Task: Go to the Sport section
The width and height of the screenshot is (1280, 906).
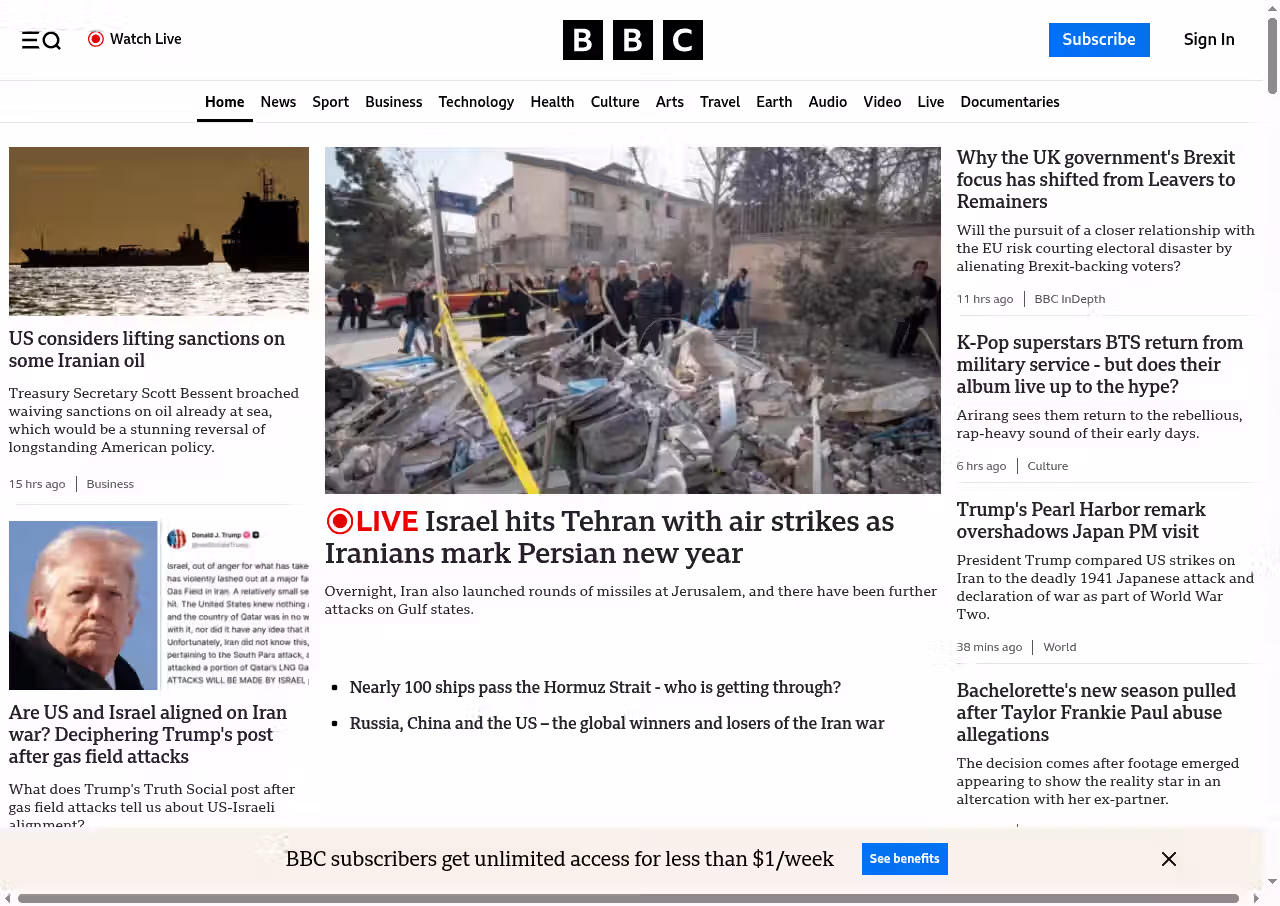Action: [330, 102]
